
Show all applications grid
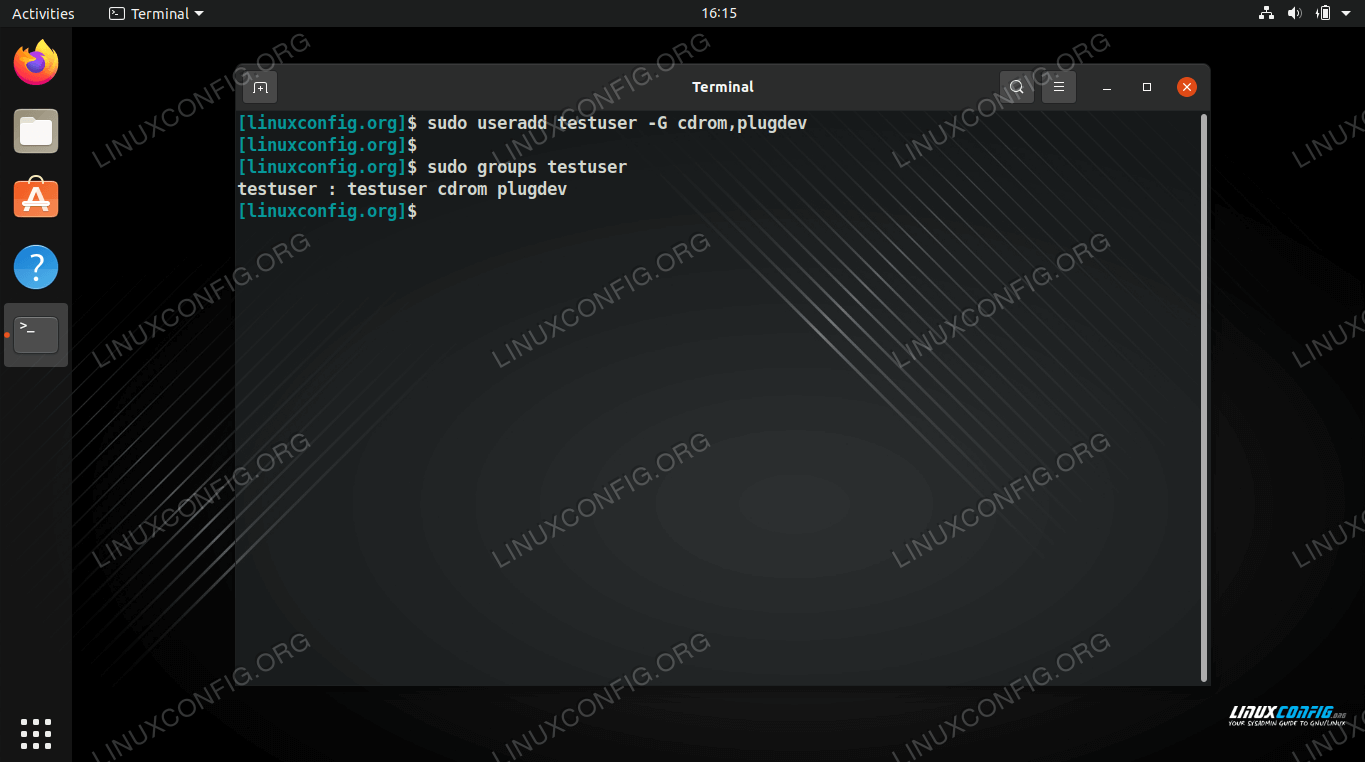[x=36, y=733]
